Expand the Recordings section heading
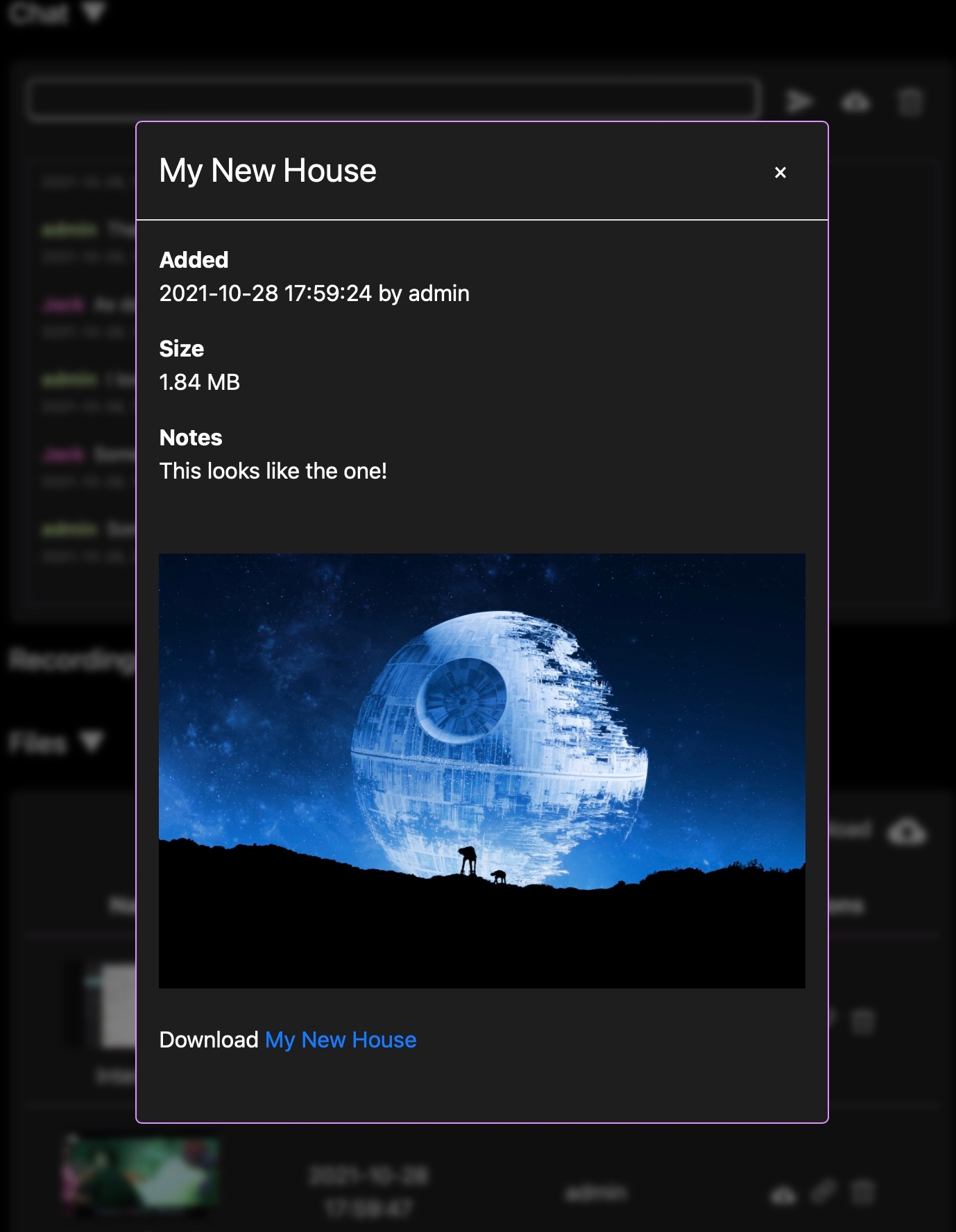956x1232 pixels. 69,660
